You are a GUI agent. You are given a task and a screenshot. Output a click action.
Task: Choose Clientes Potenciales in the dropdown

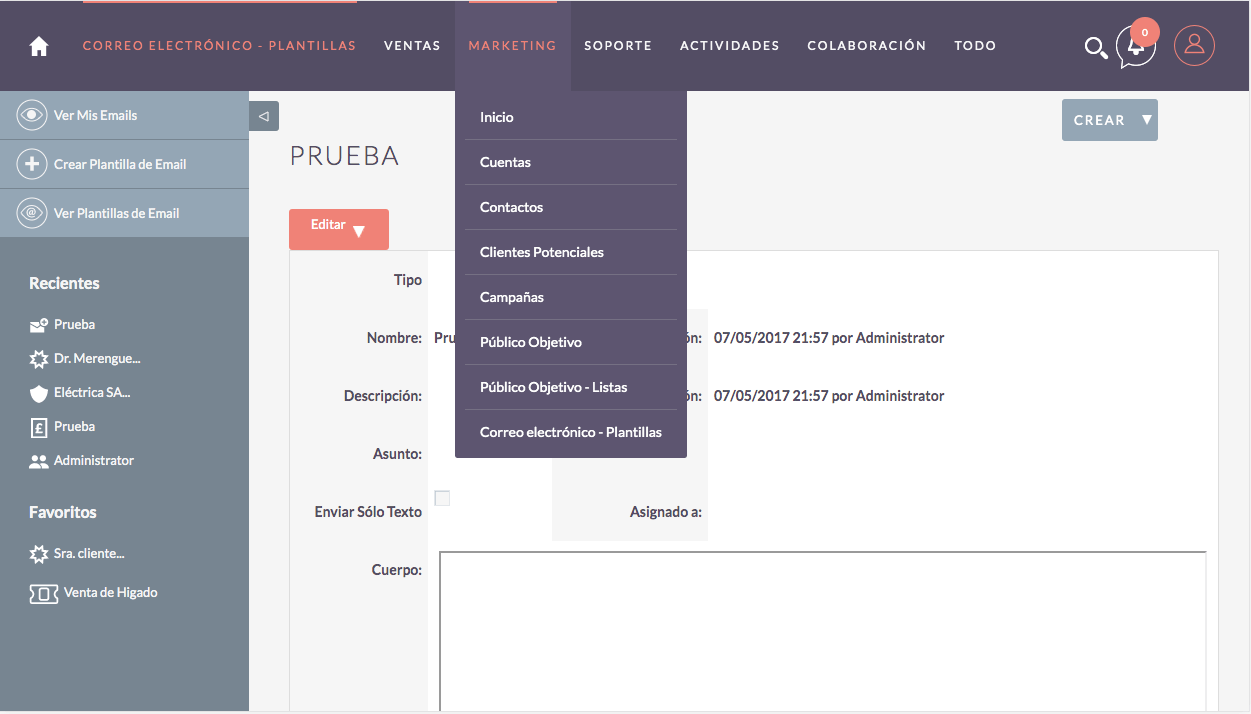[x=542, y=252]
